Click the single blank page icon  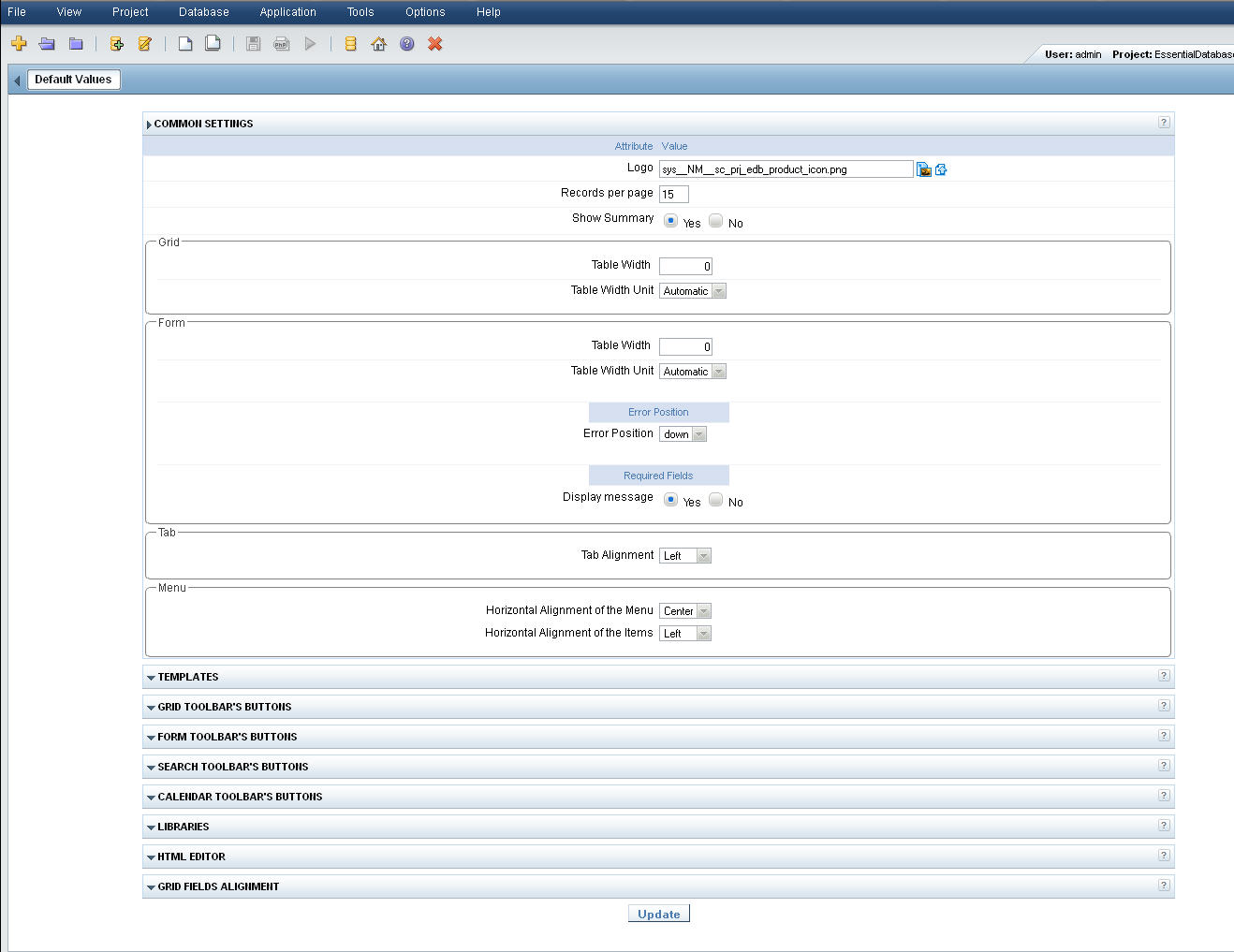point(185,44)
